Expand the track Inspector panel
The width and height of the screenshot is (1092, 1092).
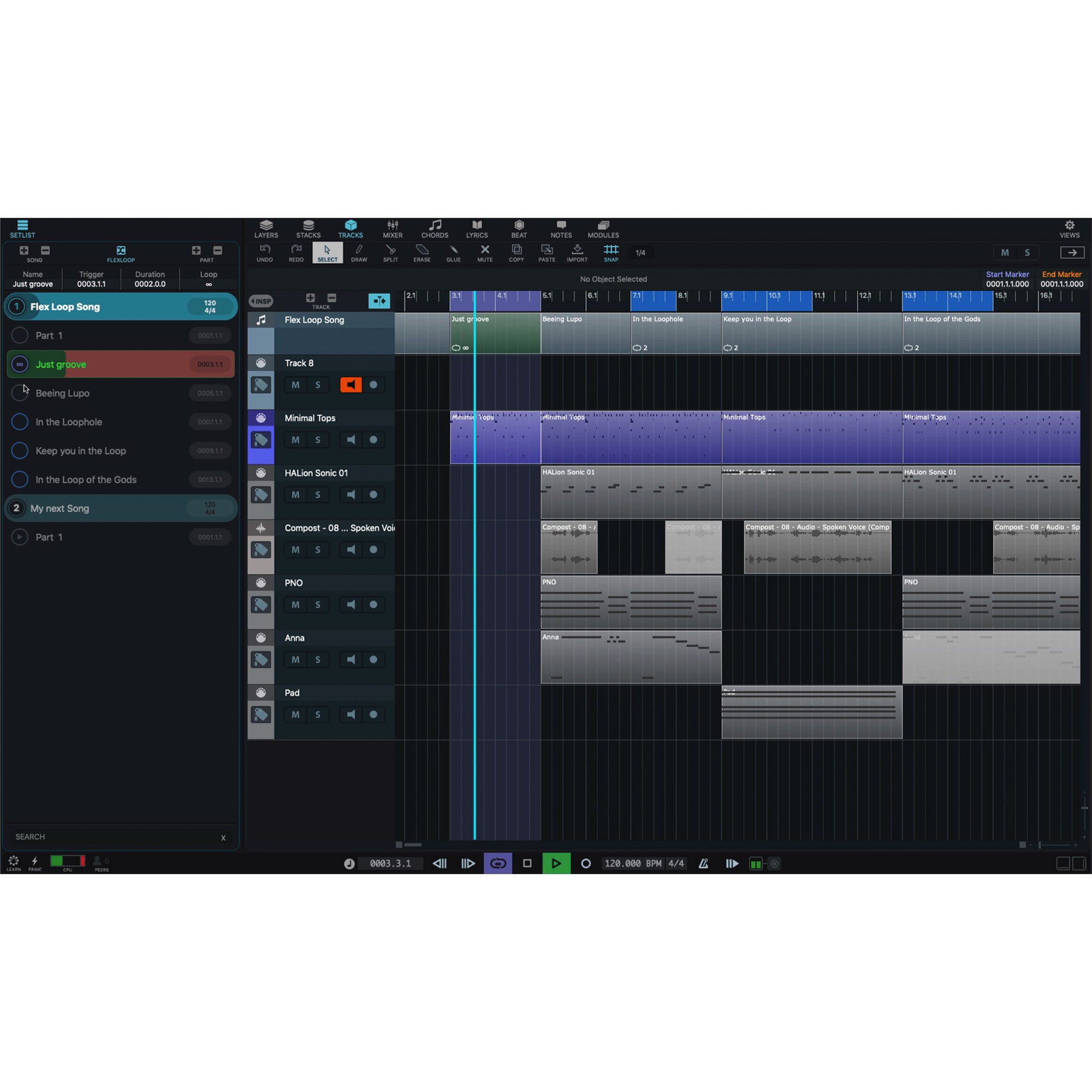click(x=260, y=301)
